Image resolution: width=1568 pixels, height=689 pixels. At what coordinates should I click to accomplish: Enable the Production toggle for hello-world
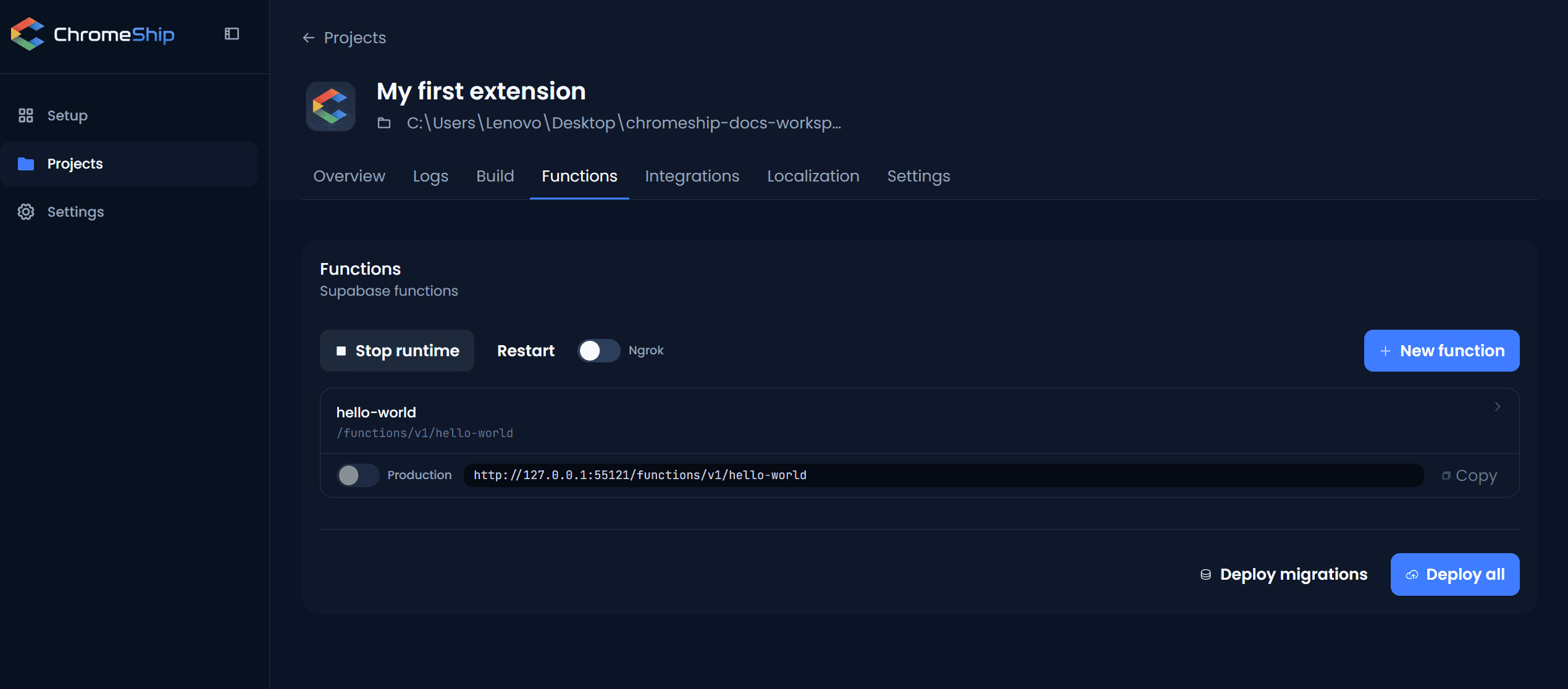[x=358, y=475]
